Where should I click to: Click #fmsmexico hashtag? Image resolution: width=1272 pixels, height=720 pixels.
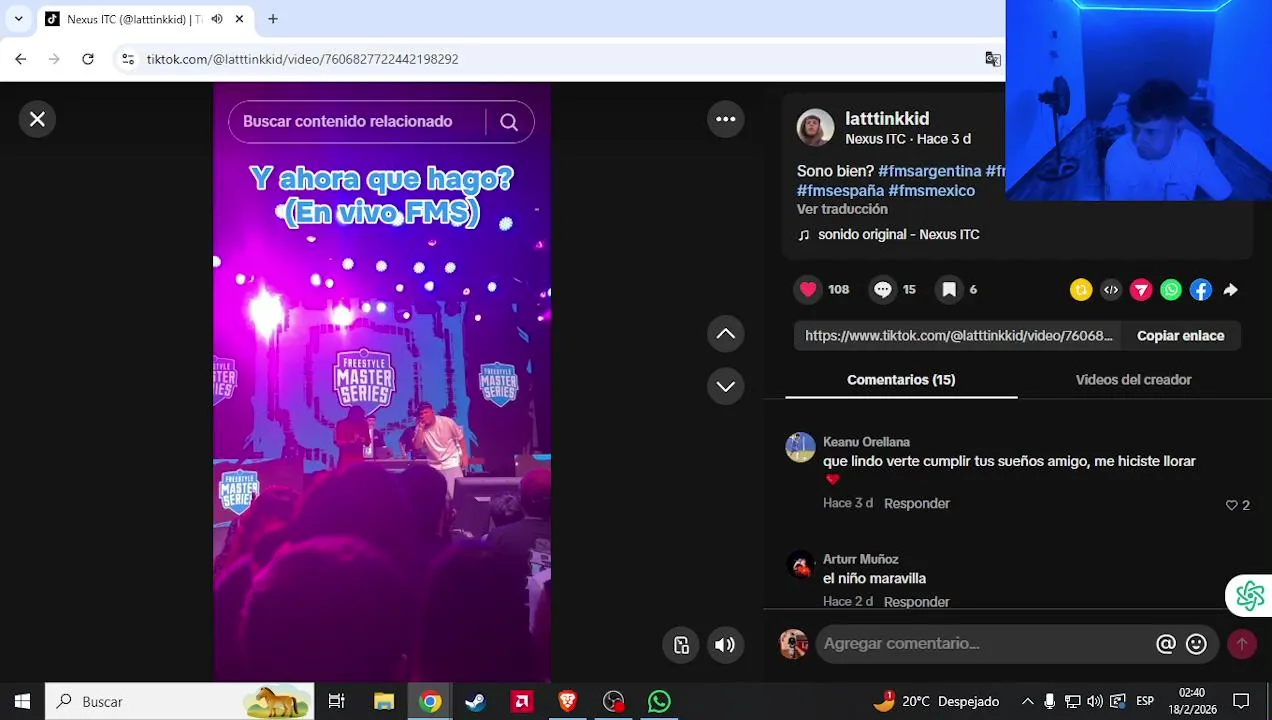pyautogui.click(x=931, y=190)
